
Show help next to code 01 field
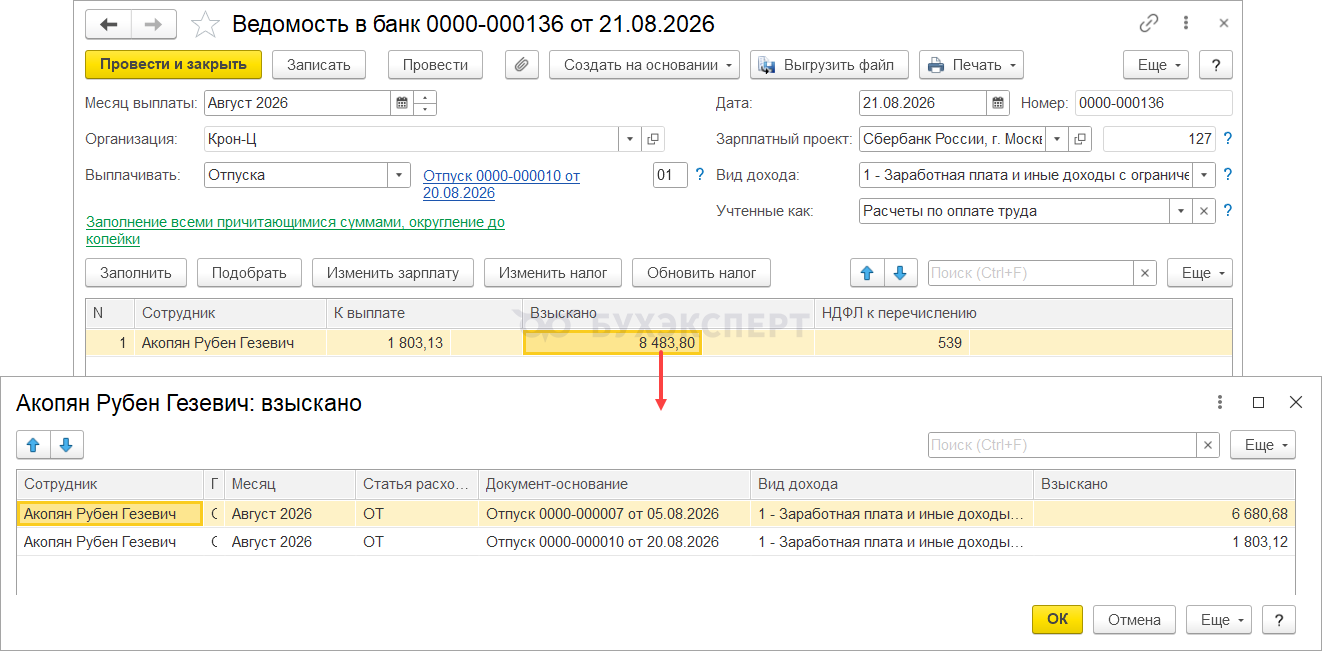[700, 175]
